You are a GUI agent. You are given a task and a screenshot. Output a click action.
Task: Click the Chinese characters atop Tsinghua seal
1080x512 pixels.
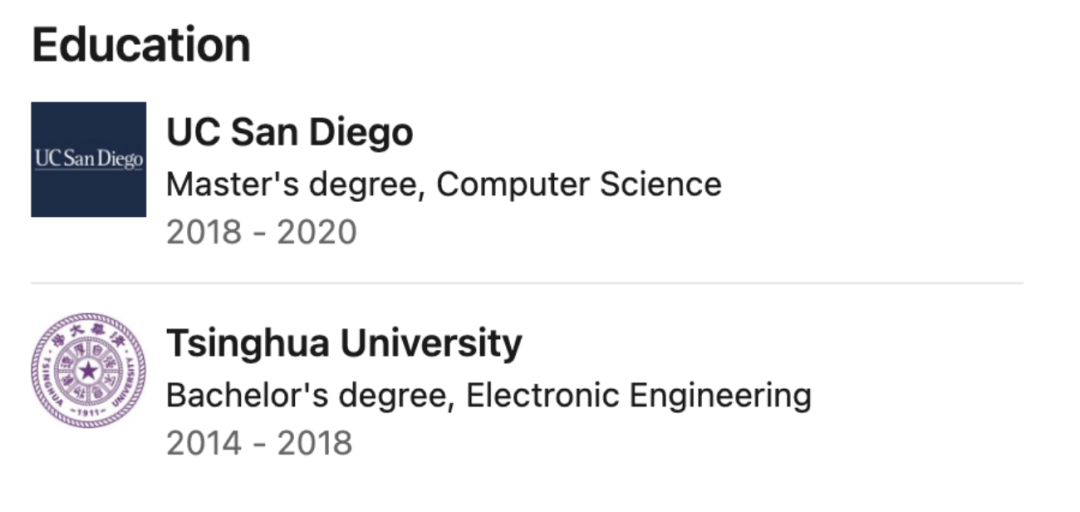tap(88, 331)
